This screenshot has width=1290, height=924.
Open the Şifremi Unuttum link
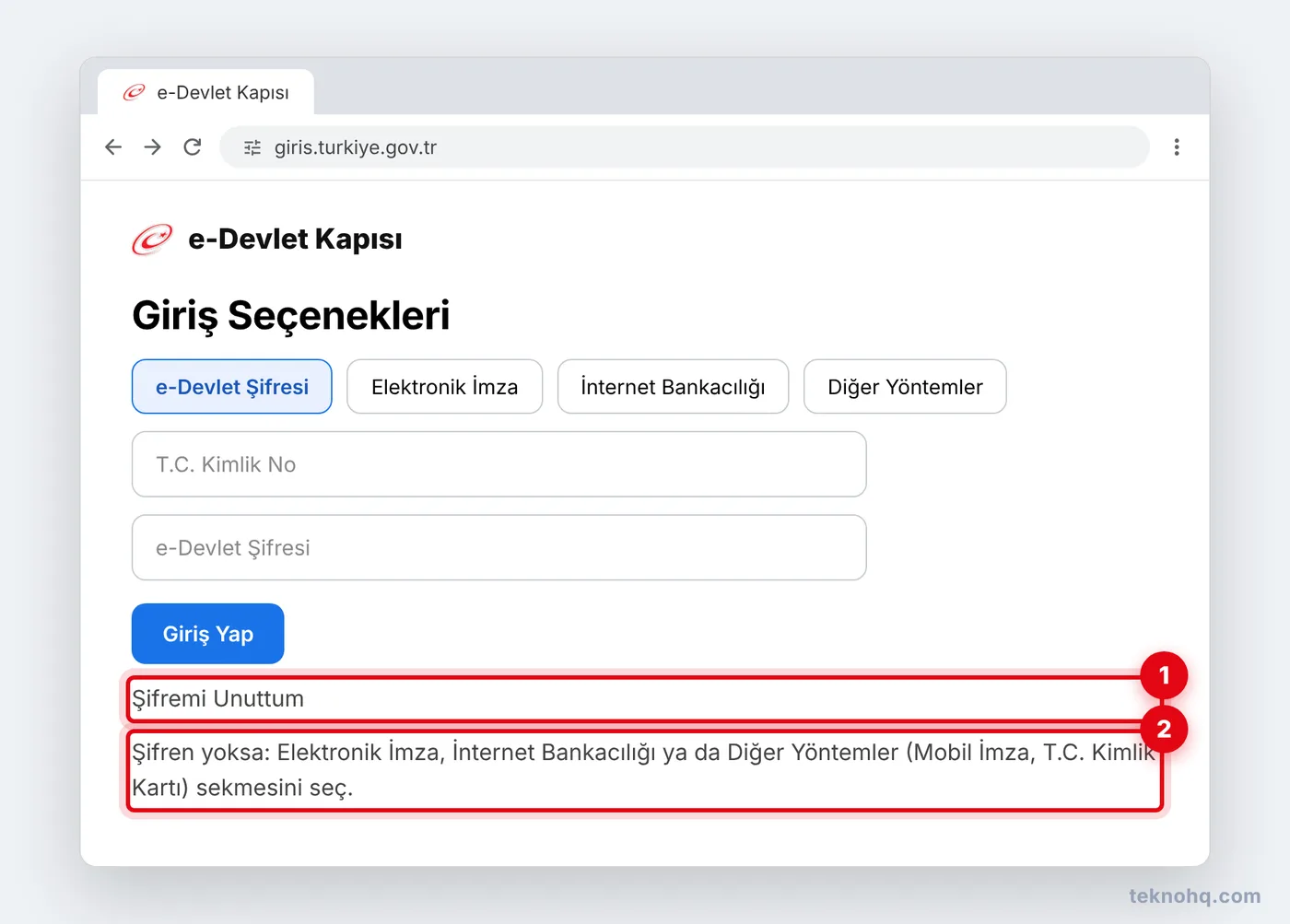[x=218, y=698]
